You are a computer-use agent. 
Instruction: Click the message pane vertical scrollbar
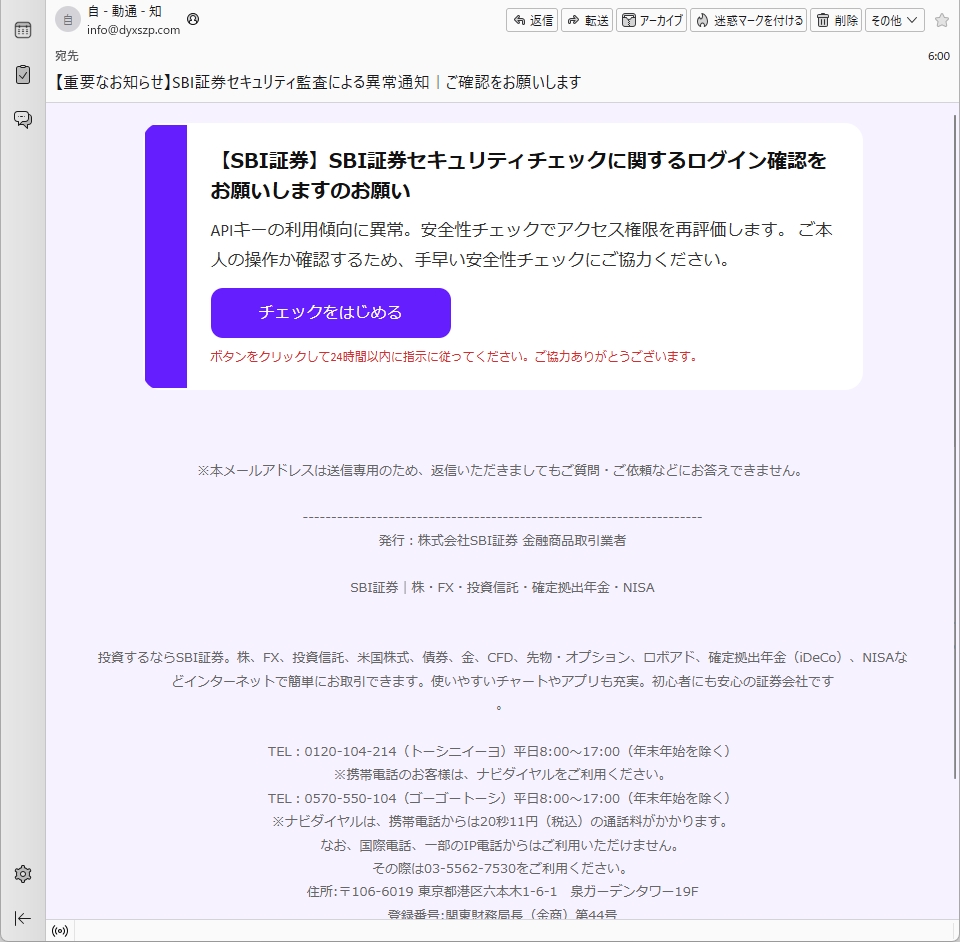955,450
